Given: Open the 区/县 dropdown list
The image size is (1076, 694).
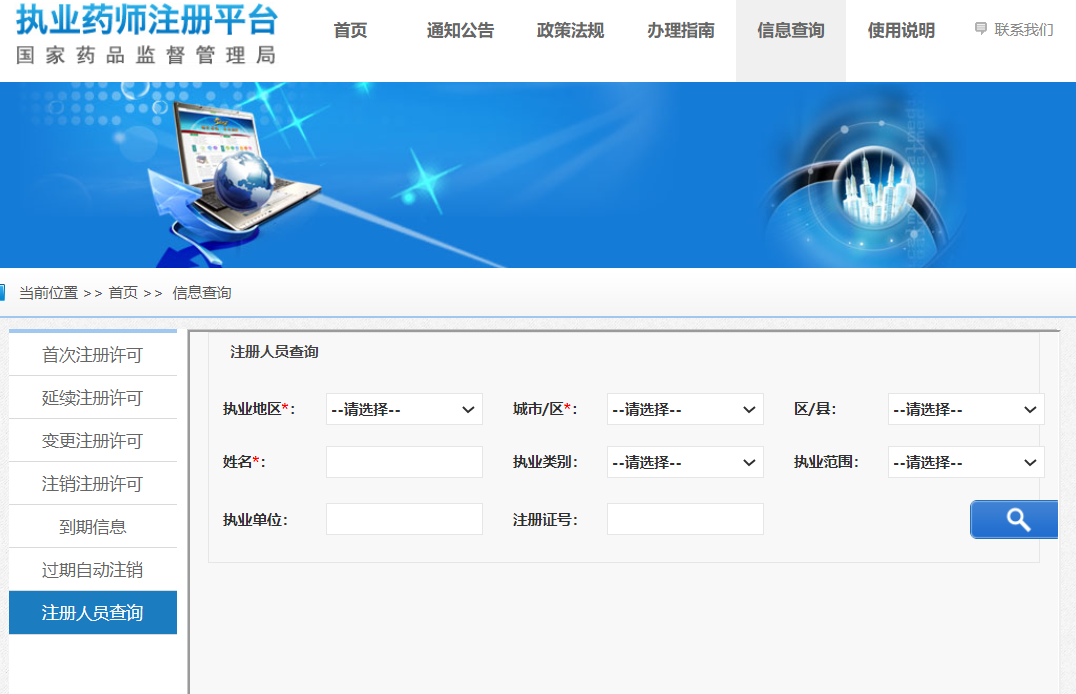Looking at the screenshot, I should point(966,409).
